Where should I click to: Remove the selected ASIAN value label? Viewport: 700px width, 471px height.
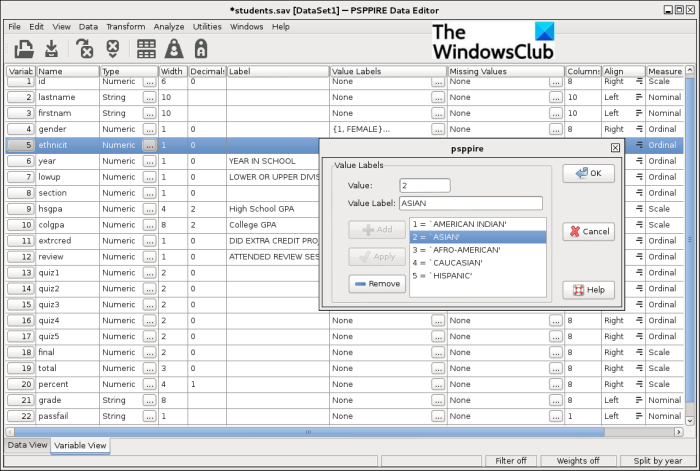coord(377,284)
